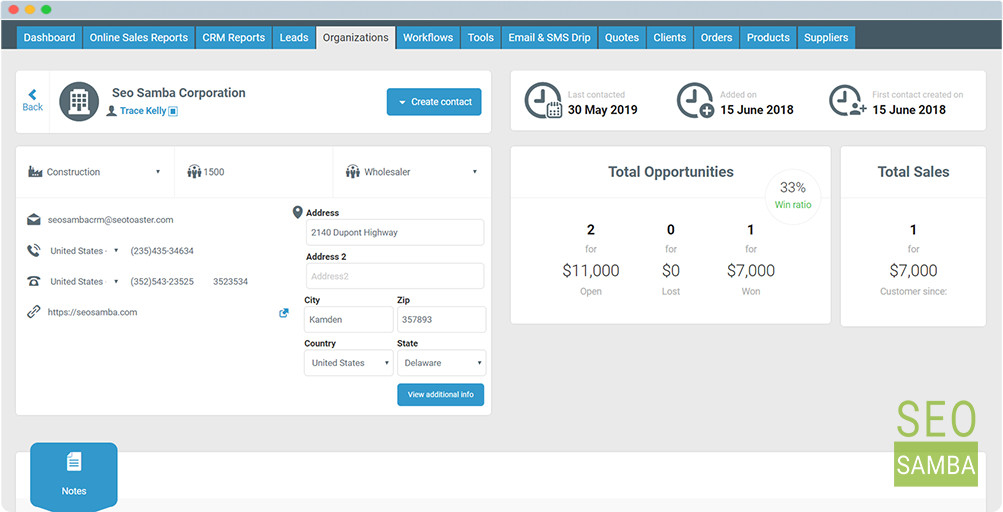Click the person icon beside Trace Kelly

112,111
